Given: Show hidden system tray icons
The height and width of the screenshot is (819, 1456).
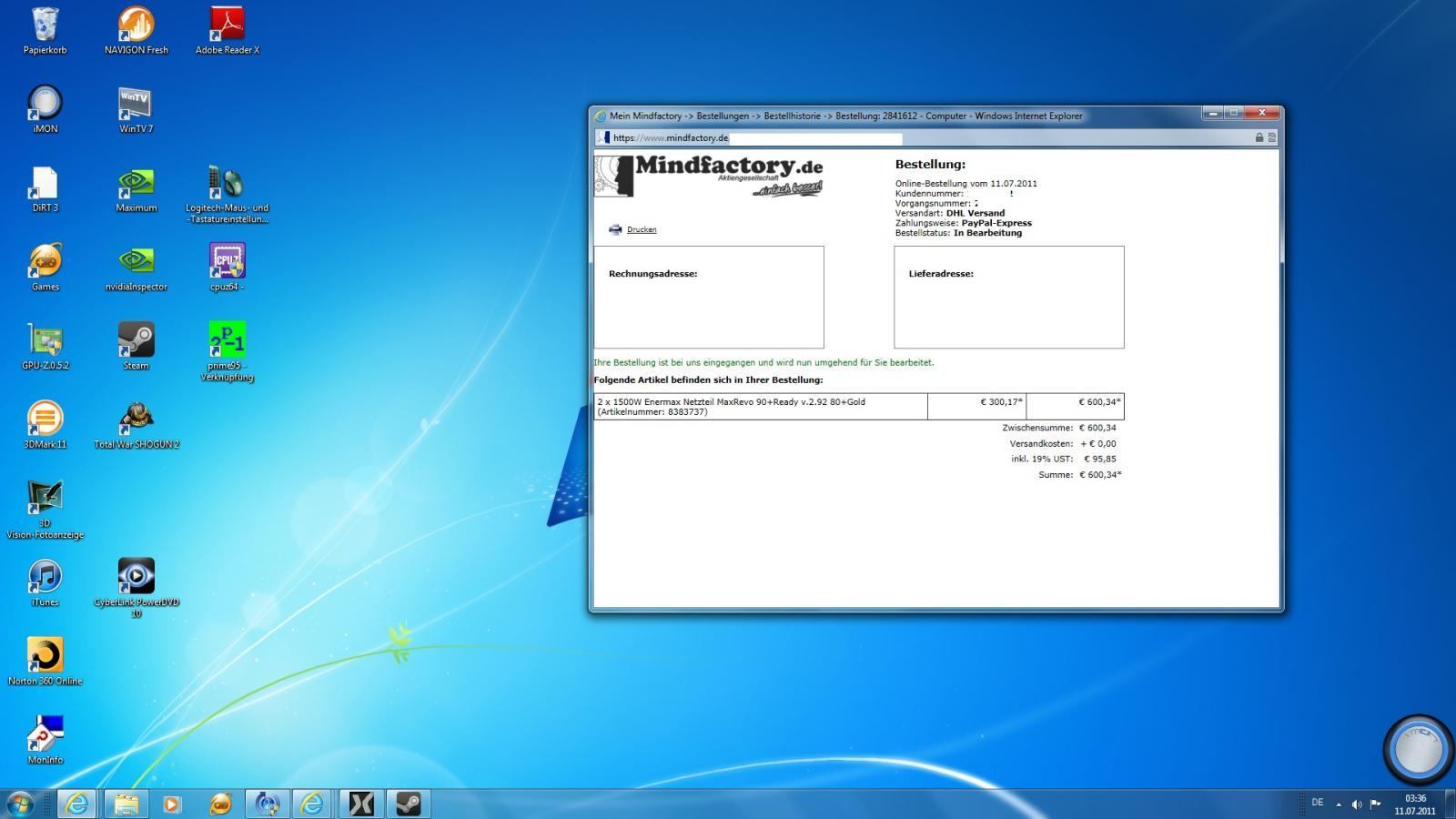Looking at the screenshot, I should (x=1339, y=804).
